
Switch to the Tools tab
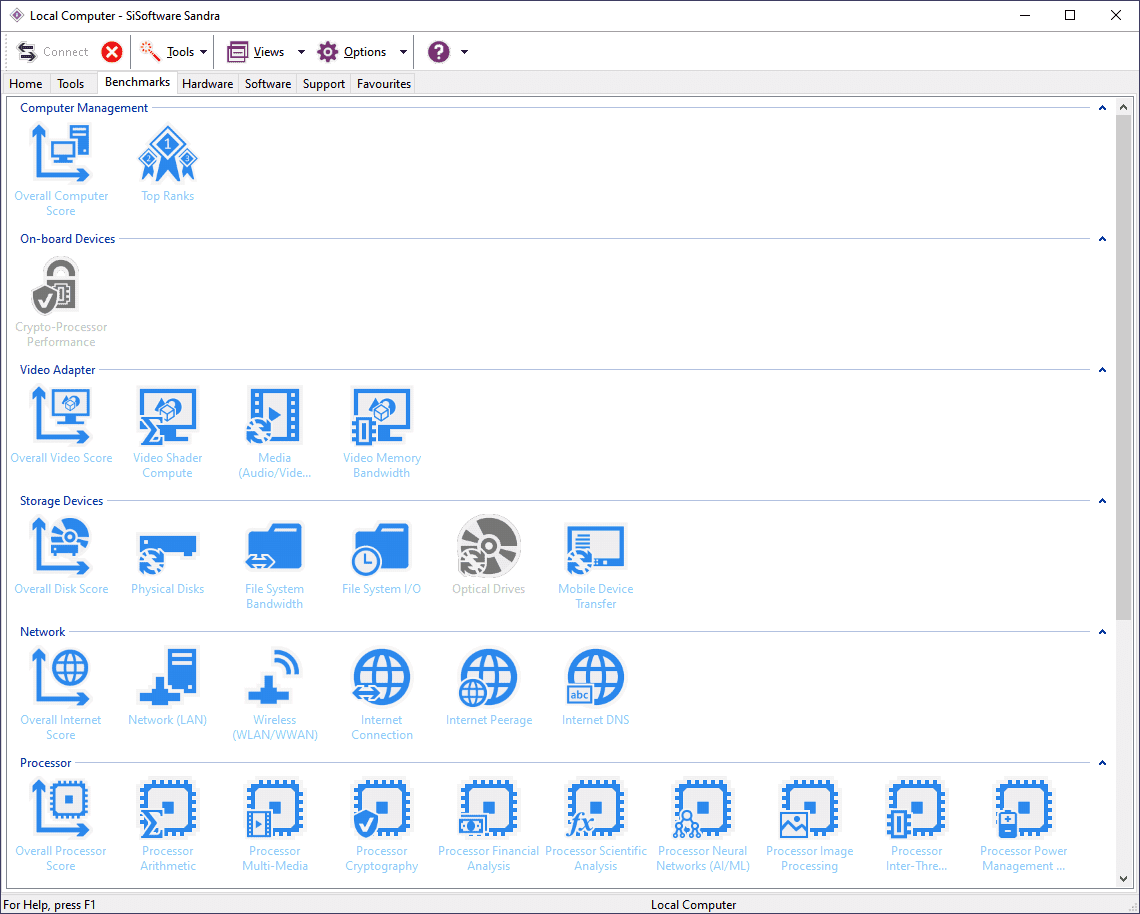(x=71, y=84)
